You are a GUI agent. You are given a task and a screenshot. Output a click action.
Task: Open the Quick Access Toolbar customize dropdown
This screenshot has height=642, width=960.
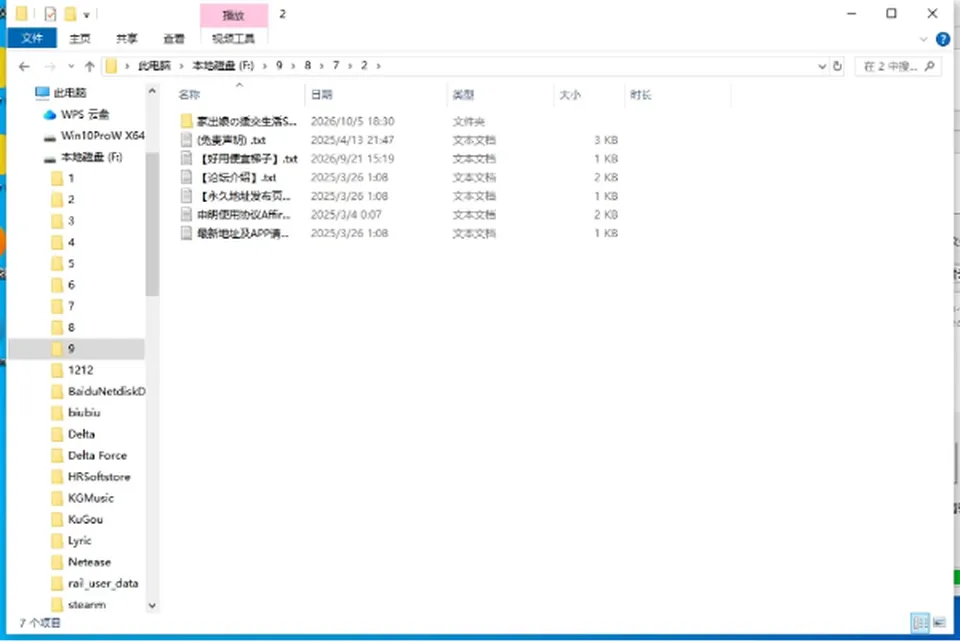click(86, 14)
